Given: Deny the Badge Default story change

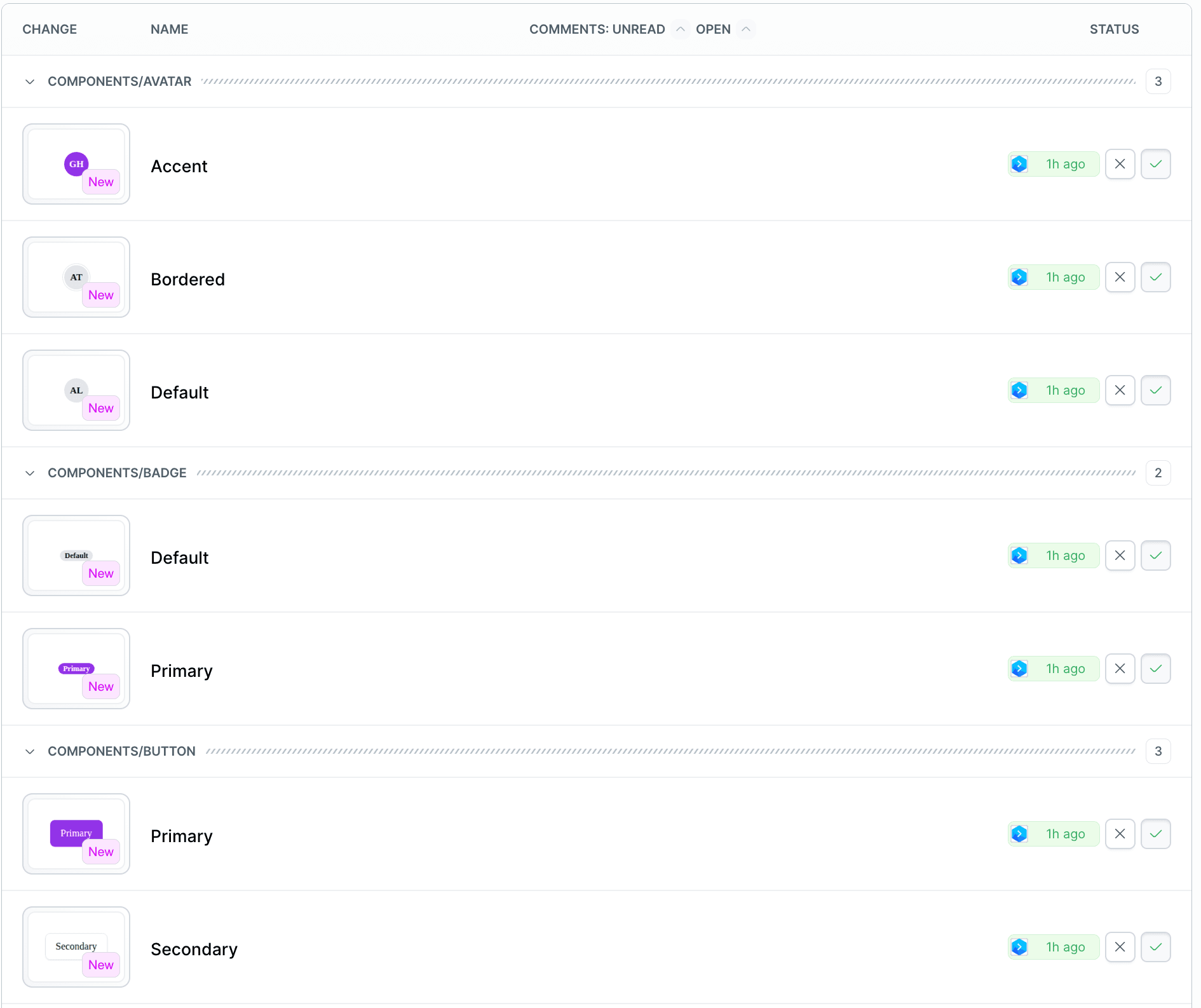Looking at the screenshot, I should coord(1120,555).
